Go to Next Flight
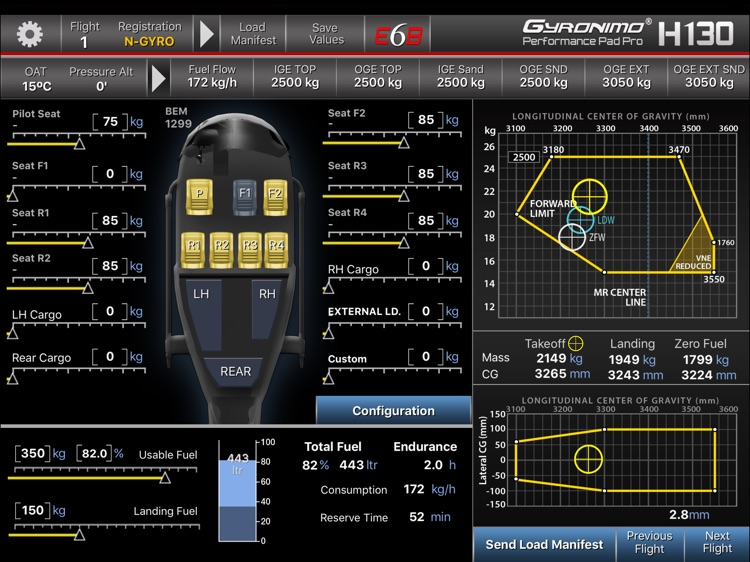Viewport: 750px width, 562px height. tap(717, 542)
